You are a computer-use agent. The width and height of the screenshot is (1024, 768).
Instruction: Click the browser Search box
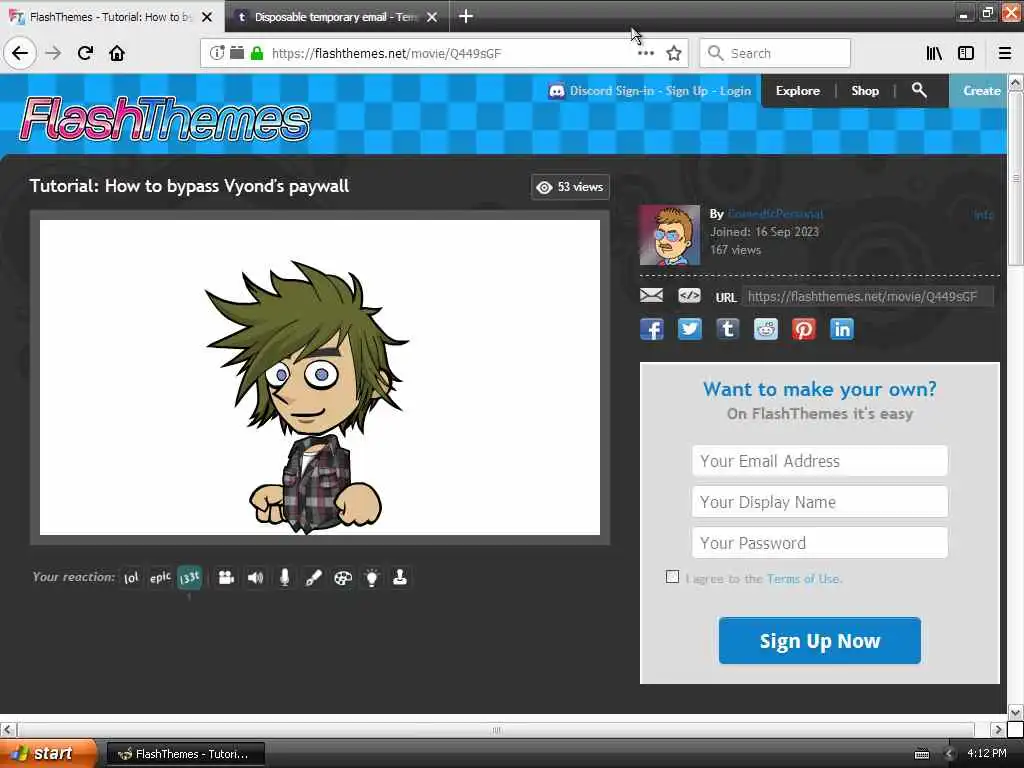click(x=775, y=53)
